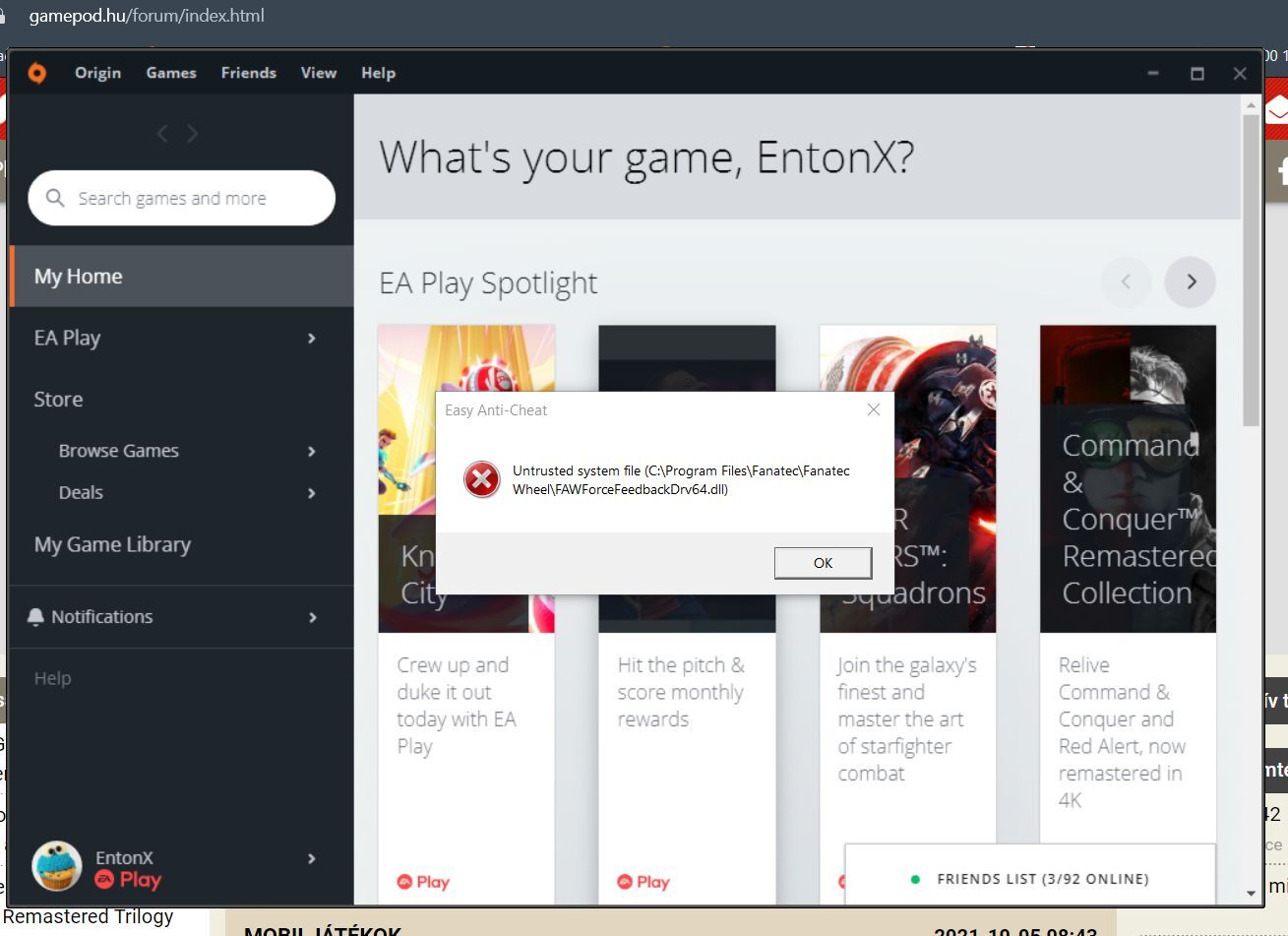Click the EntonX profile avatar

click(x=56, y=866)
